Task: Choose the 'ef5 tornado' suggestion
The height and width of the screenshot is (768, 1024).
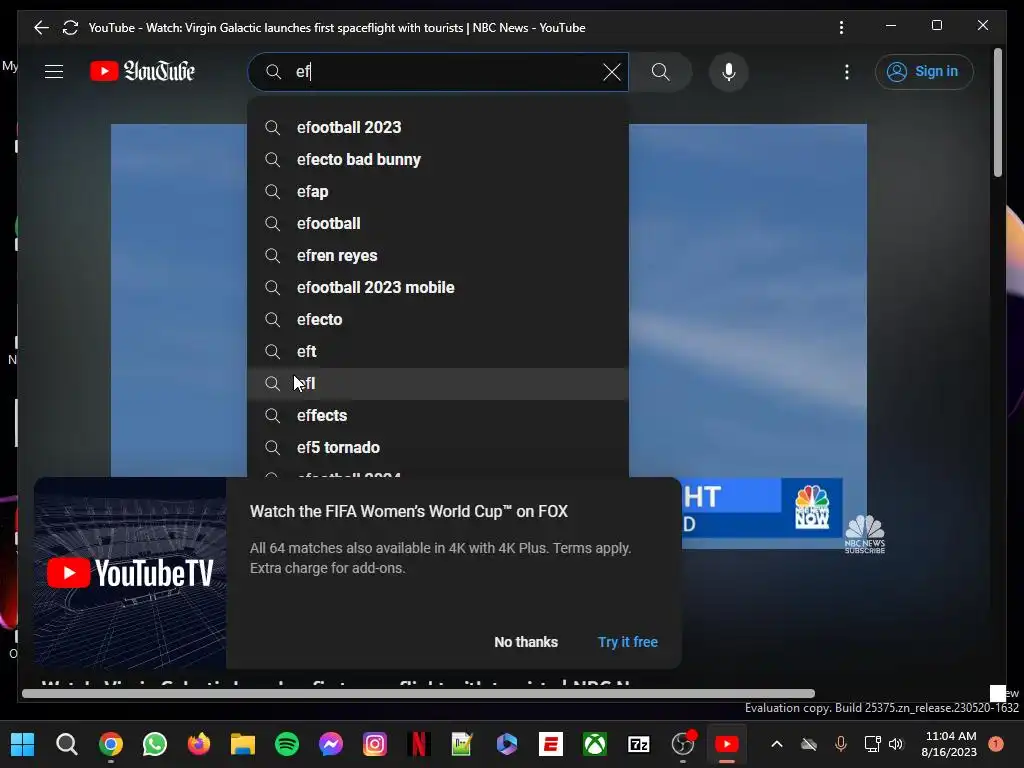Action: tap(438, 447)
